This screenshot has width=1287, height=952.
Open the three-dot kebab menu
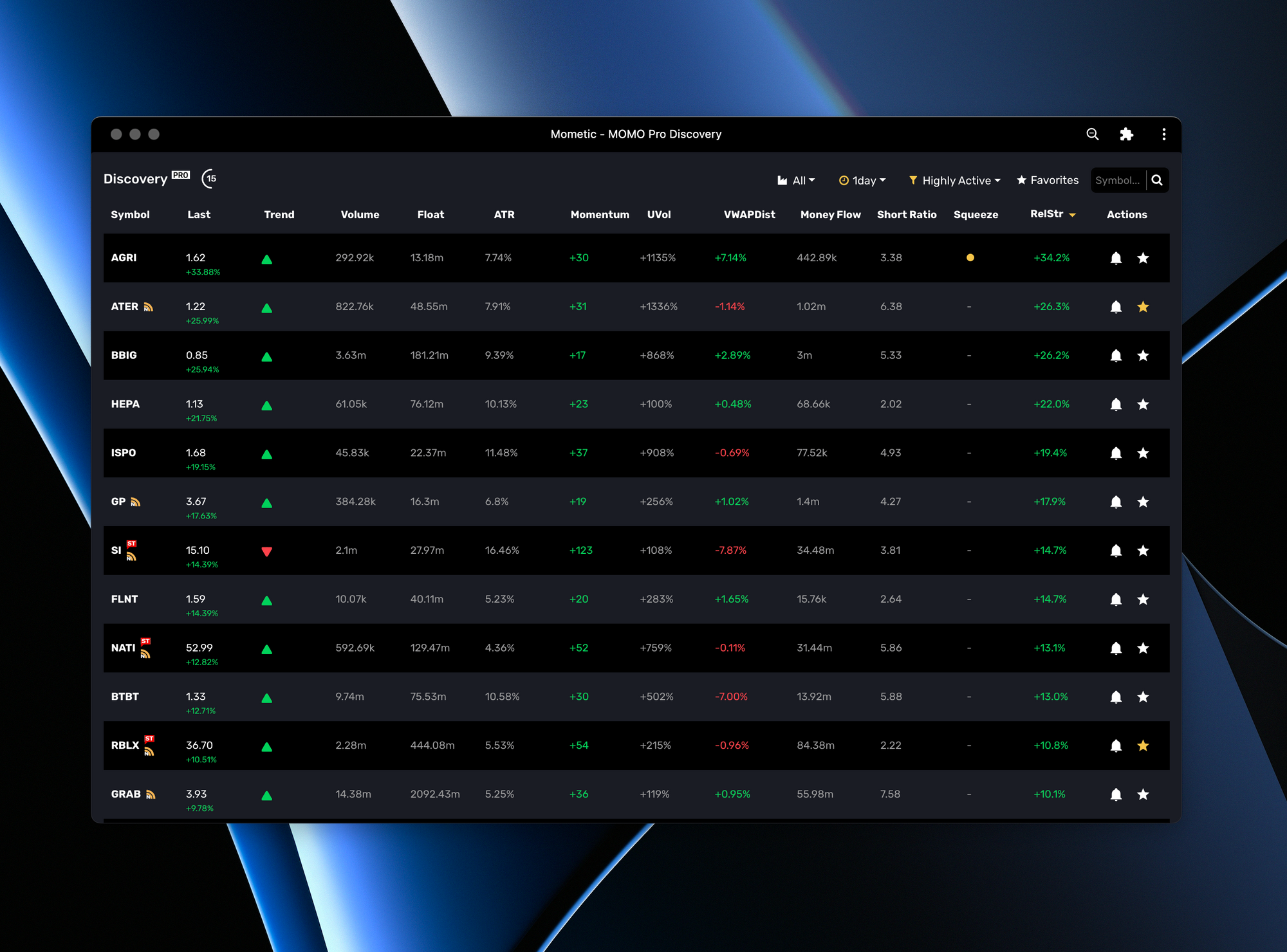coord(1163,134)
